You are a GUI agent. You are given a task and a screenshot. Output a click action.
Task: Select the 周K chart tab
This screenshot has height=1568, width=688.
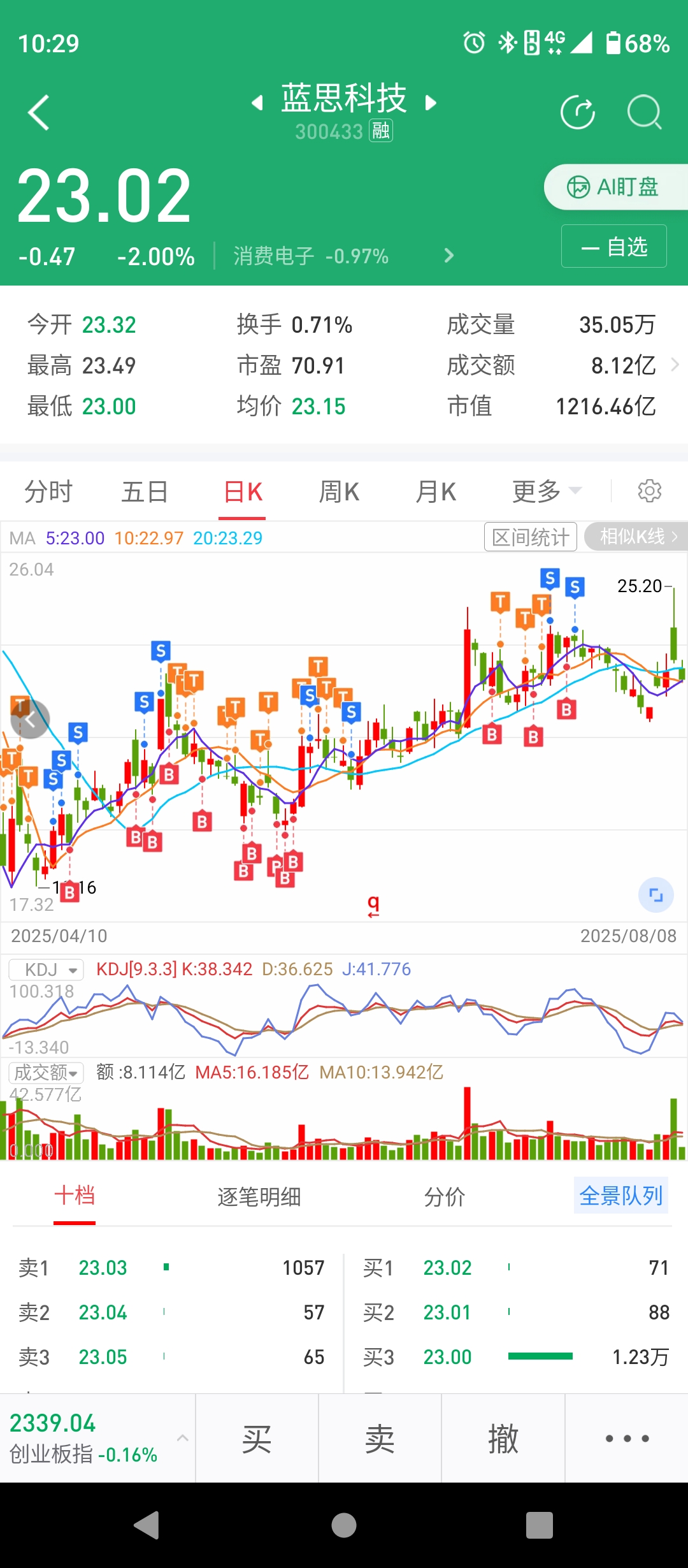click(x=339, y=492)
